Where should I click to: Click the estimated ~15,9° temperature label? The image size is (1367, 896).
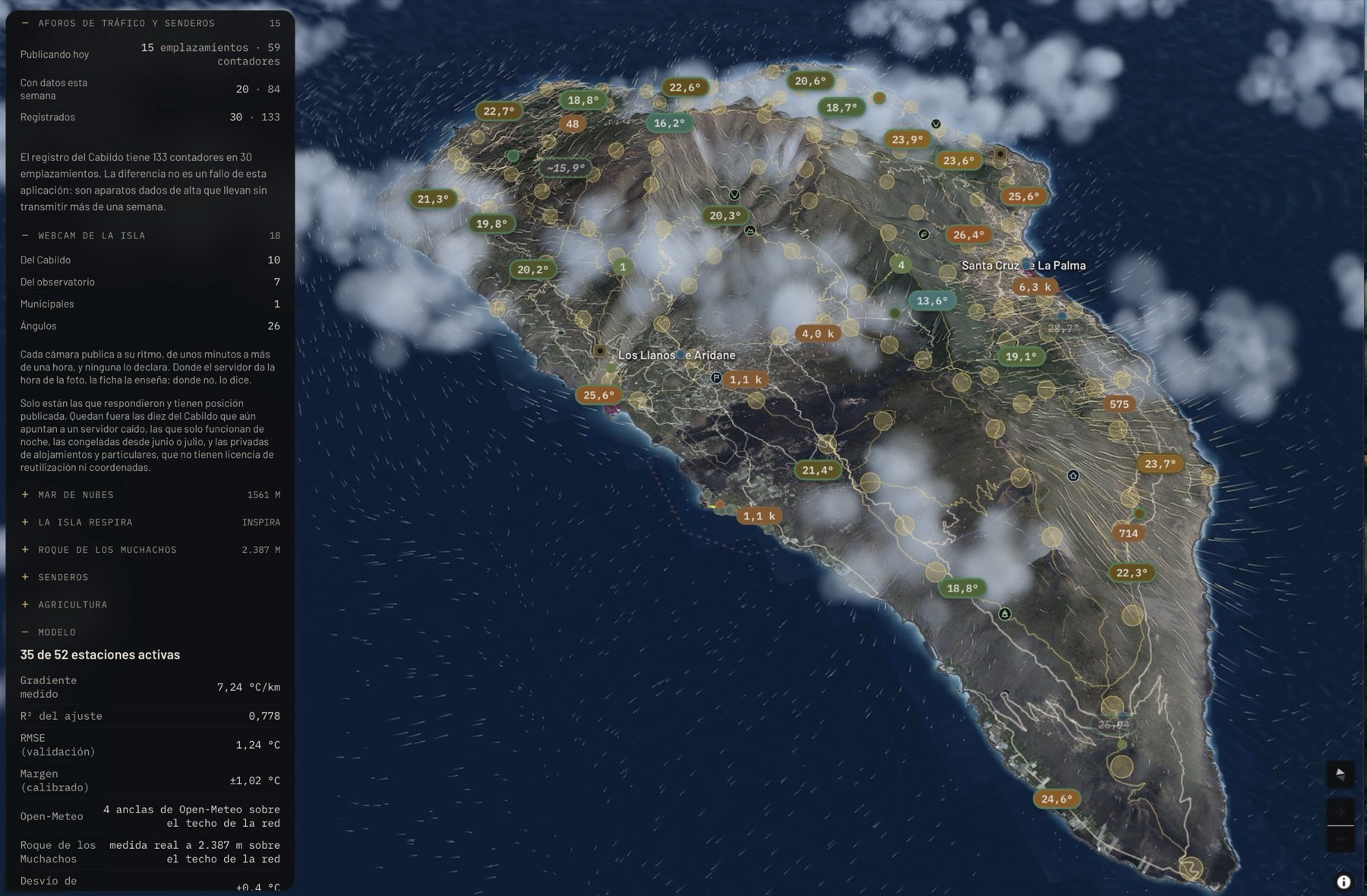(565, 168)
